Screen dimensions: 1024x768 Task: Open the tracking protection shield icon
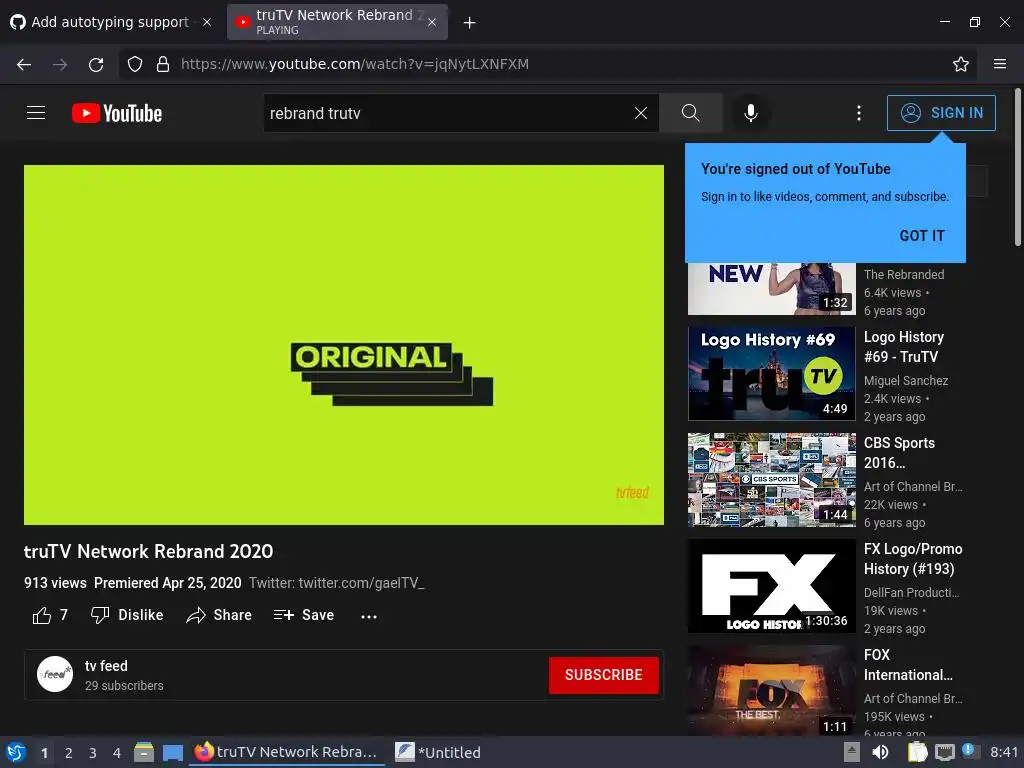135,64
